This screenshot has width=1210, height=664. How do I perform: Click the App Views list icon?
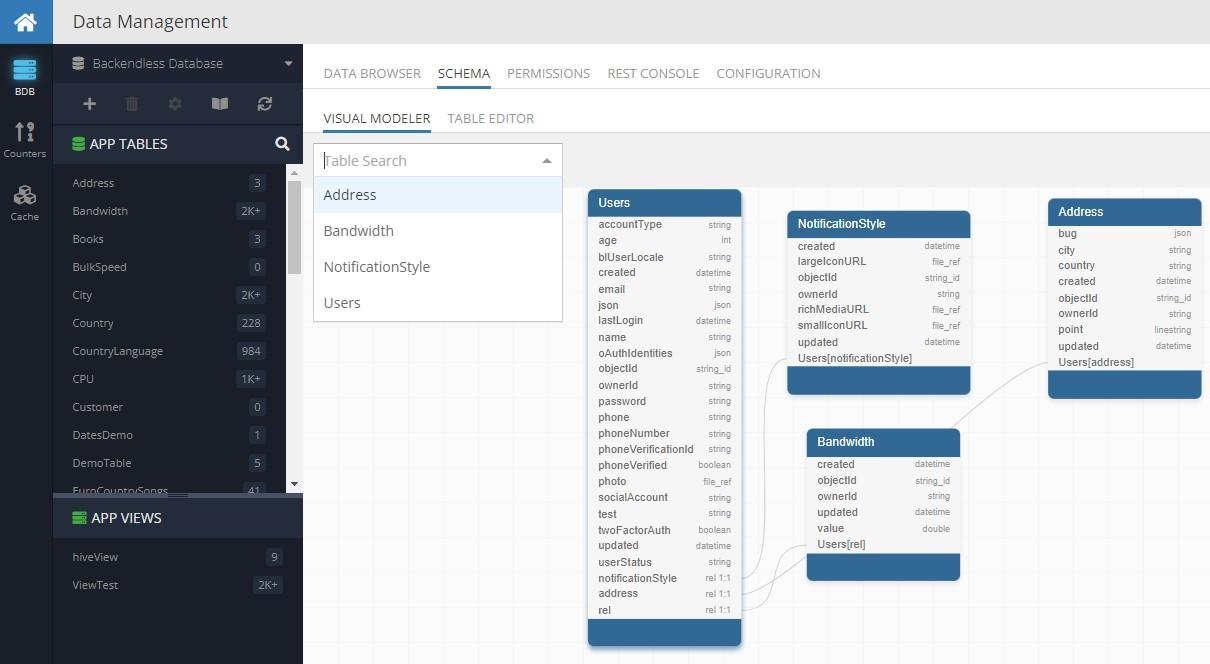79,518
